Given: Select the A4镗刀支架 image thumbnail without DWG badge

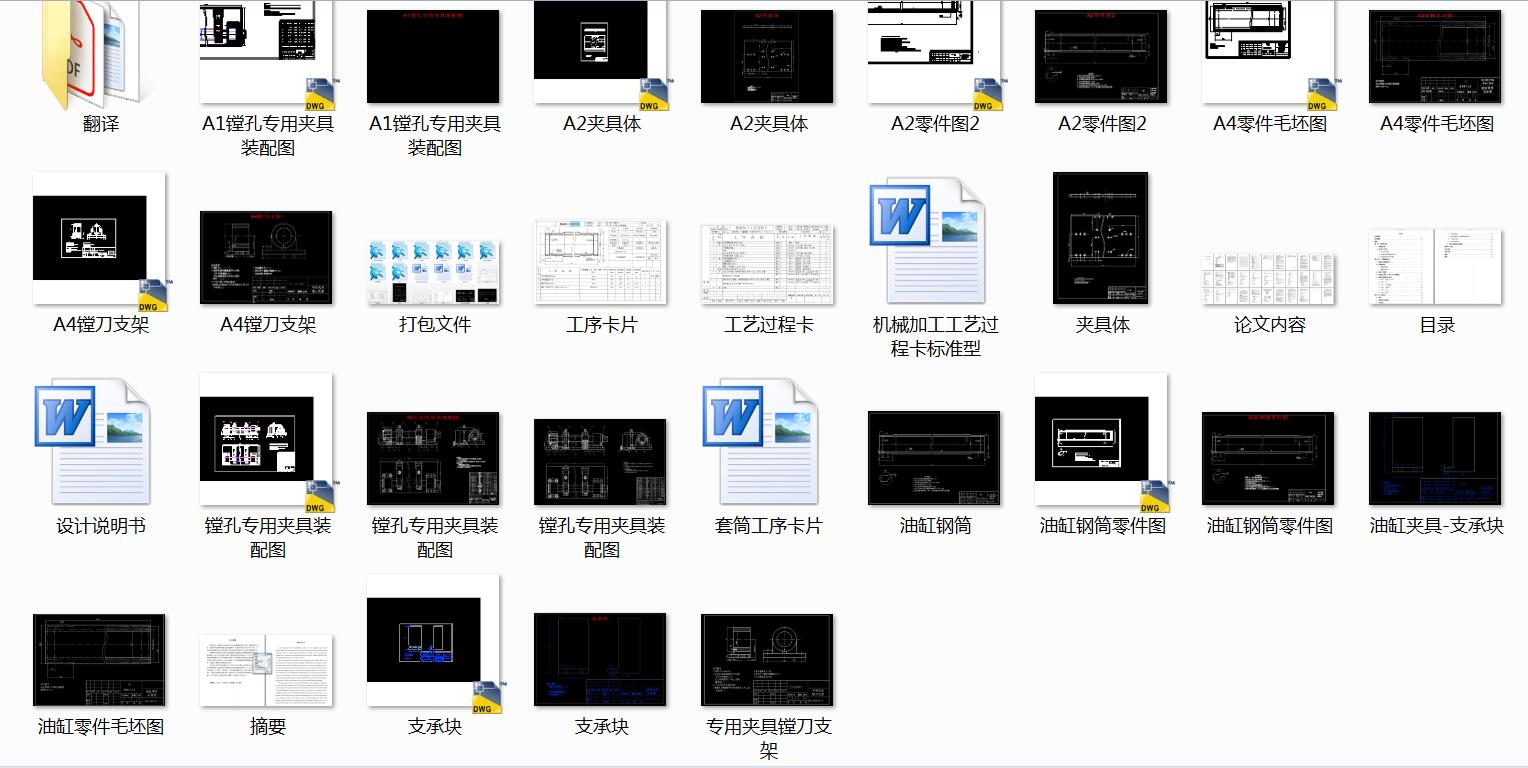Looking at the screenshot, I should [267, 257].
